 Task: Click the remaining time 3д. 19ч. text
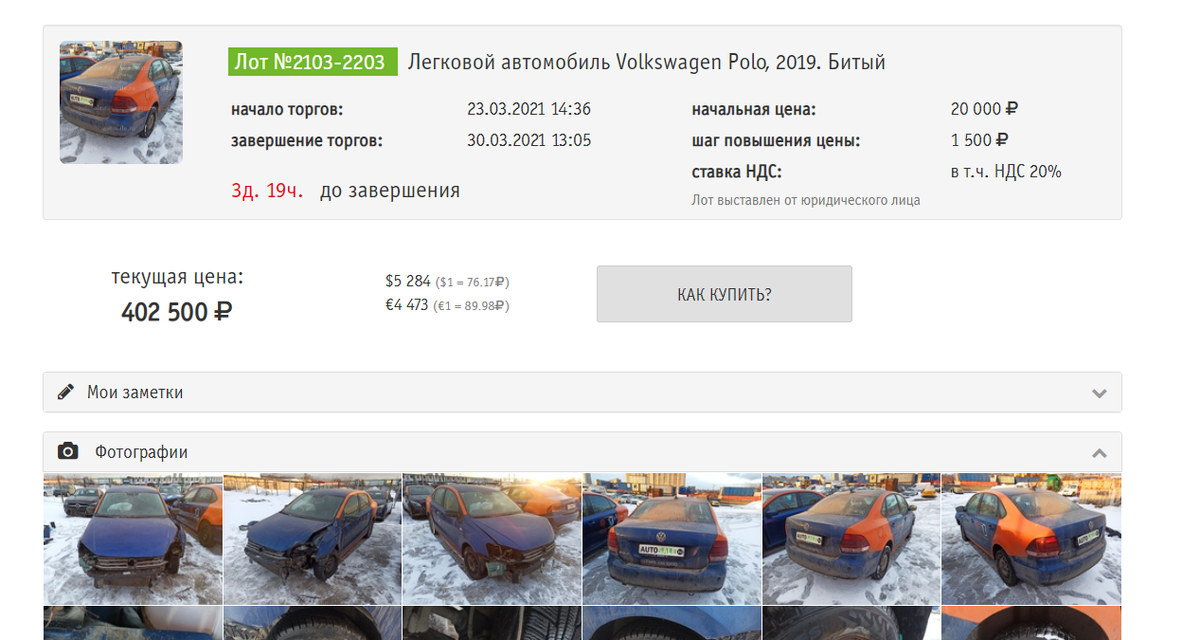[267, 190]
